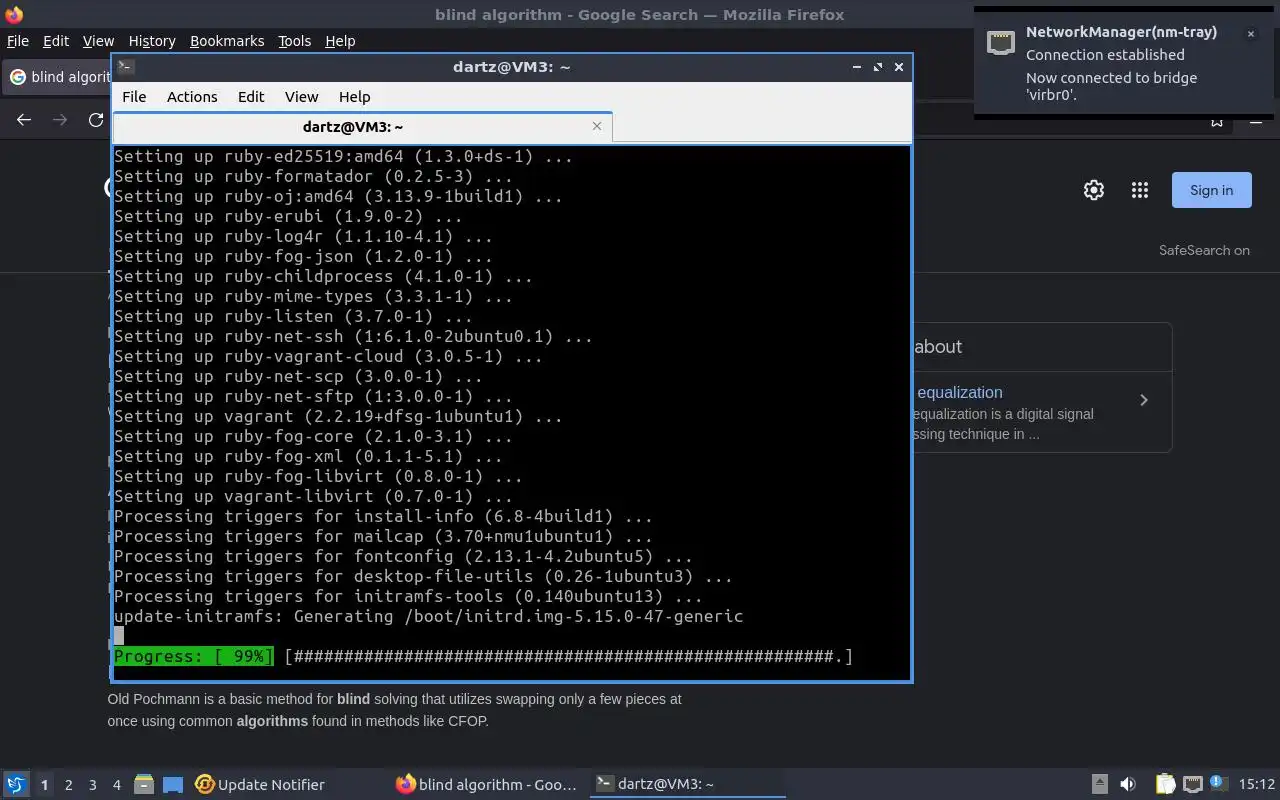Click the SafeSearch on label
The width and height of the screenshot is (1280, 800).
pyautogui.click(x=1204, y=251)
